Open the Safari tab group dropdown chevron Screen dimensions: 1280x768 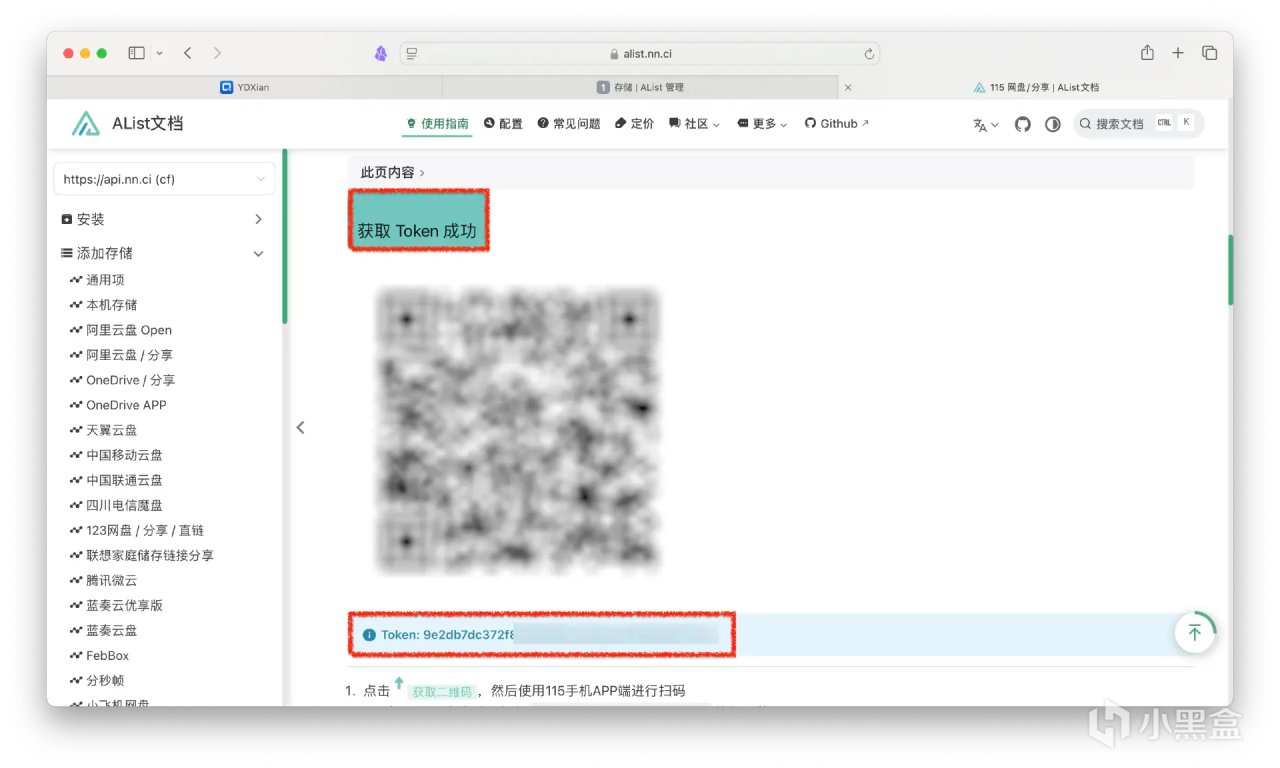(159, 53)
